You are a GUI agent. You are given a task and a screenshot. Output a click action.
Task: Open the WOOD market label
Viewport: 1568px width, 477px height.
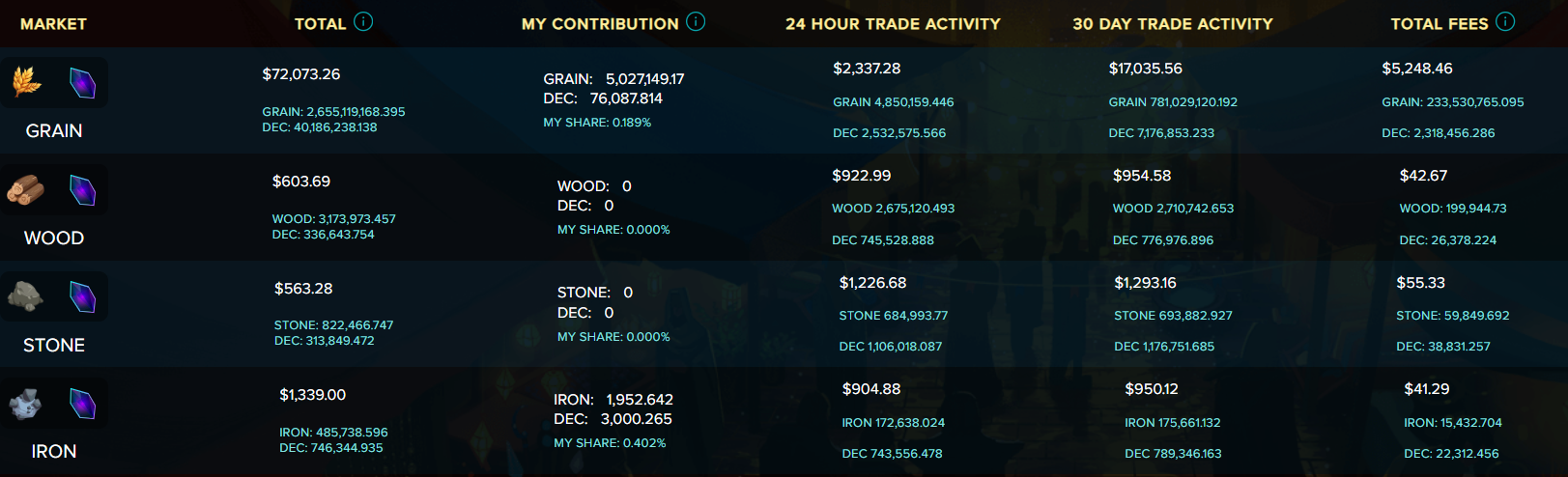coord(54,238)
